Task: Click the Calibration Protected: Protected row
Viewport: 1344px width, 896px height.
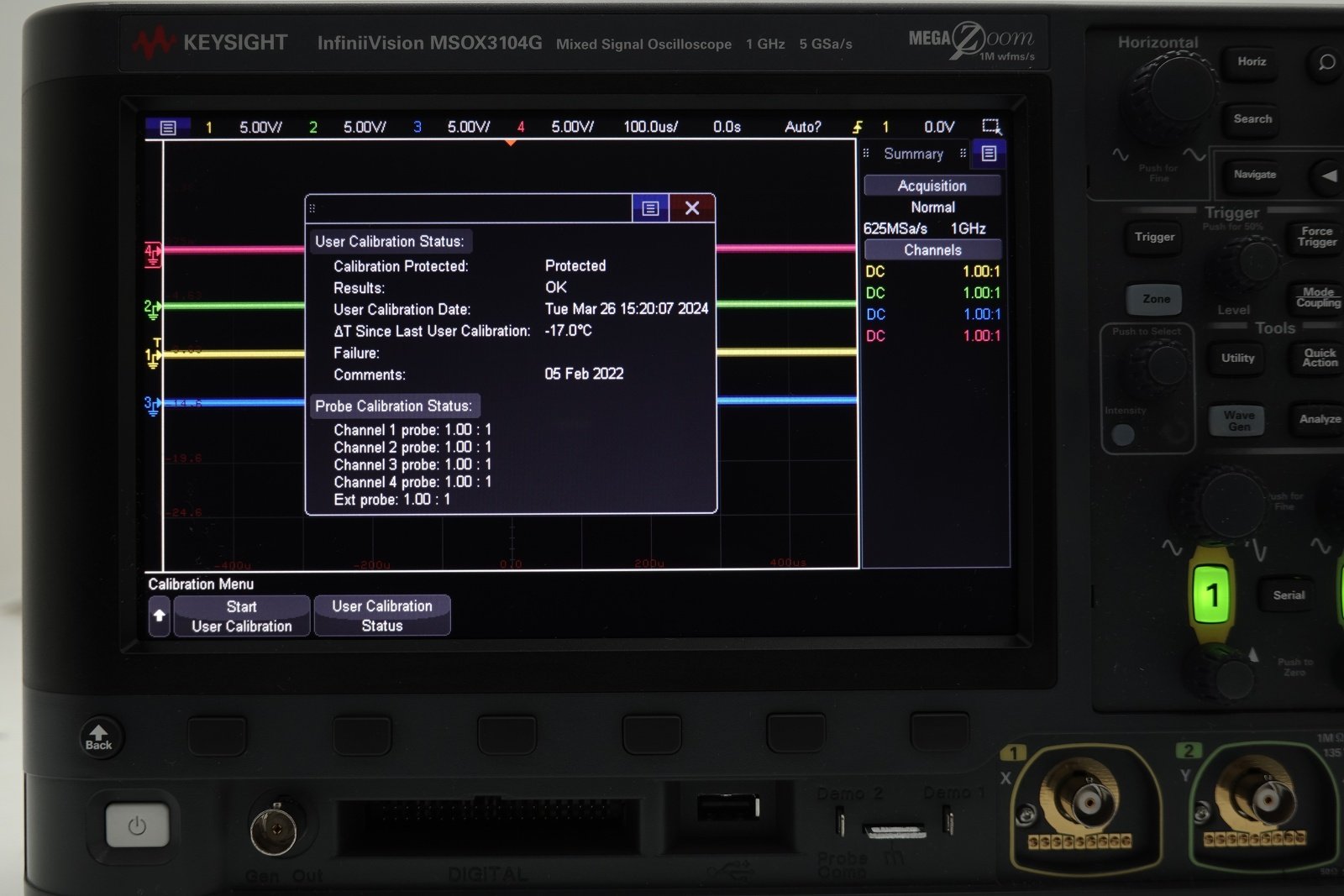Action: [470, 266]
